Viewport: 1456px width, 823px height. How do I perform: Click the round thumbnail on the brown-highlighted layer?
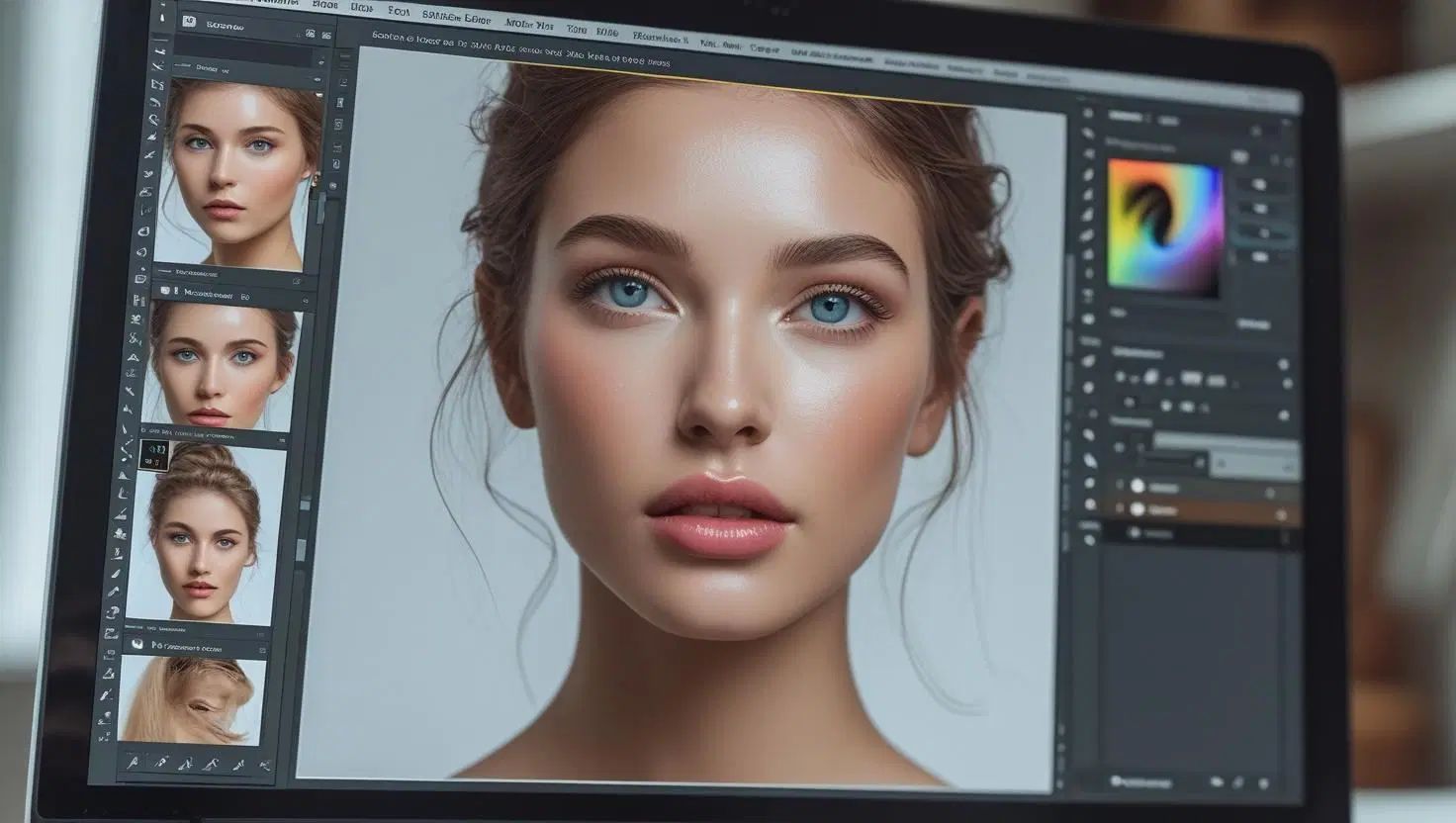[x=1137, y=509]
